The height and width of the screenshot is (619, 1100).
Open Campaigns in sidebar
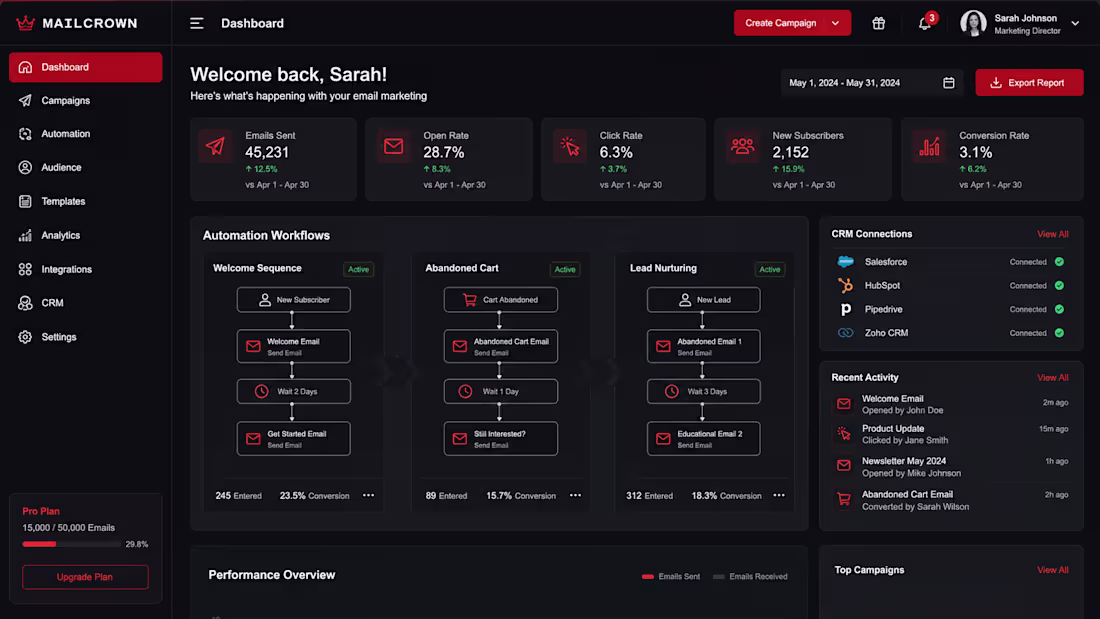[x=86, y=100]
